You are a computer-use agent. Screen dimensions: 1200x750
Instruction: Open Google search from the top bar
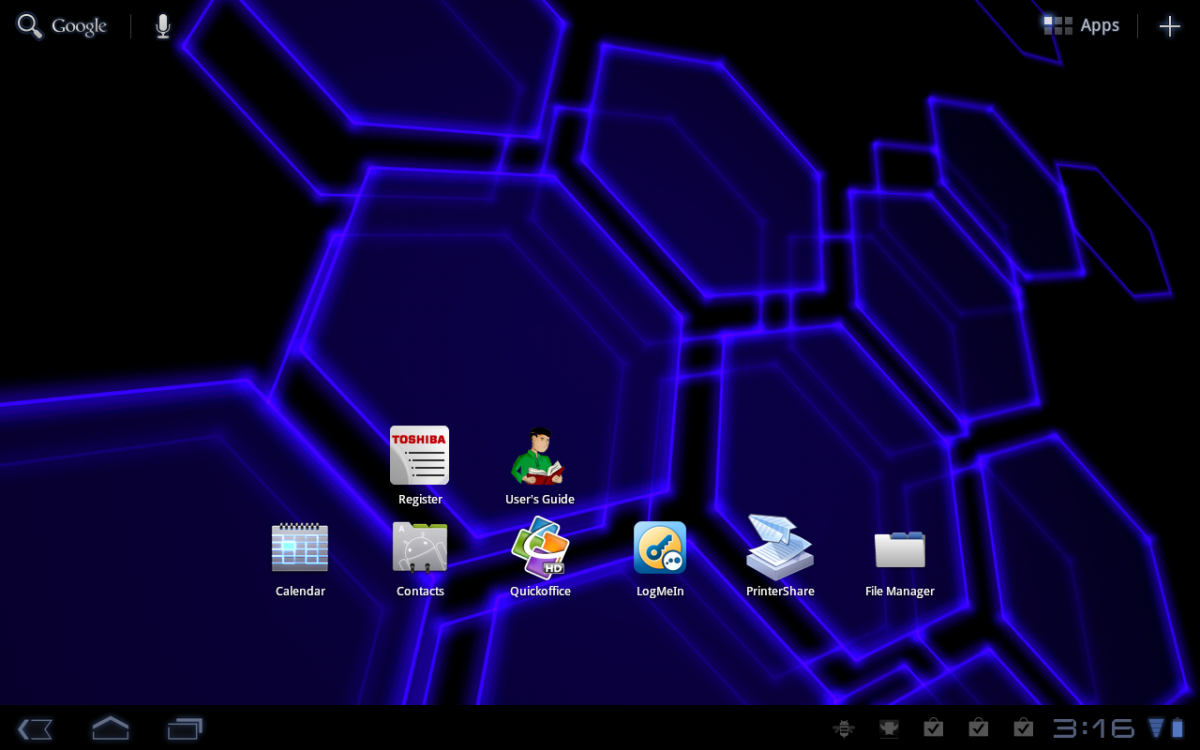tap(60, 25)
